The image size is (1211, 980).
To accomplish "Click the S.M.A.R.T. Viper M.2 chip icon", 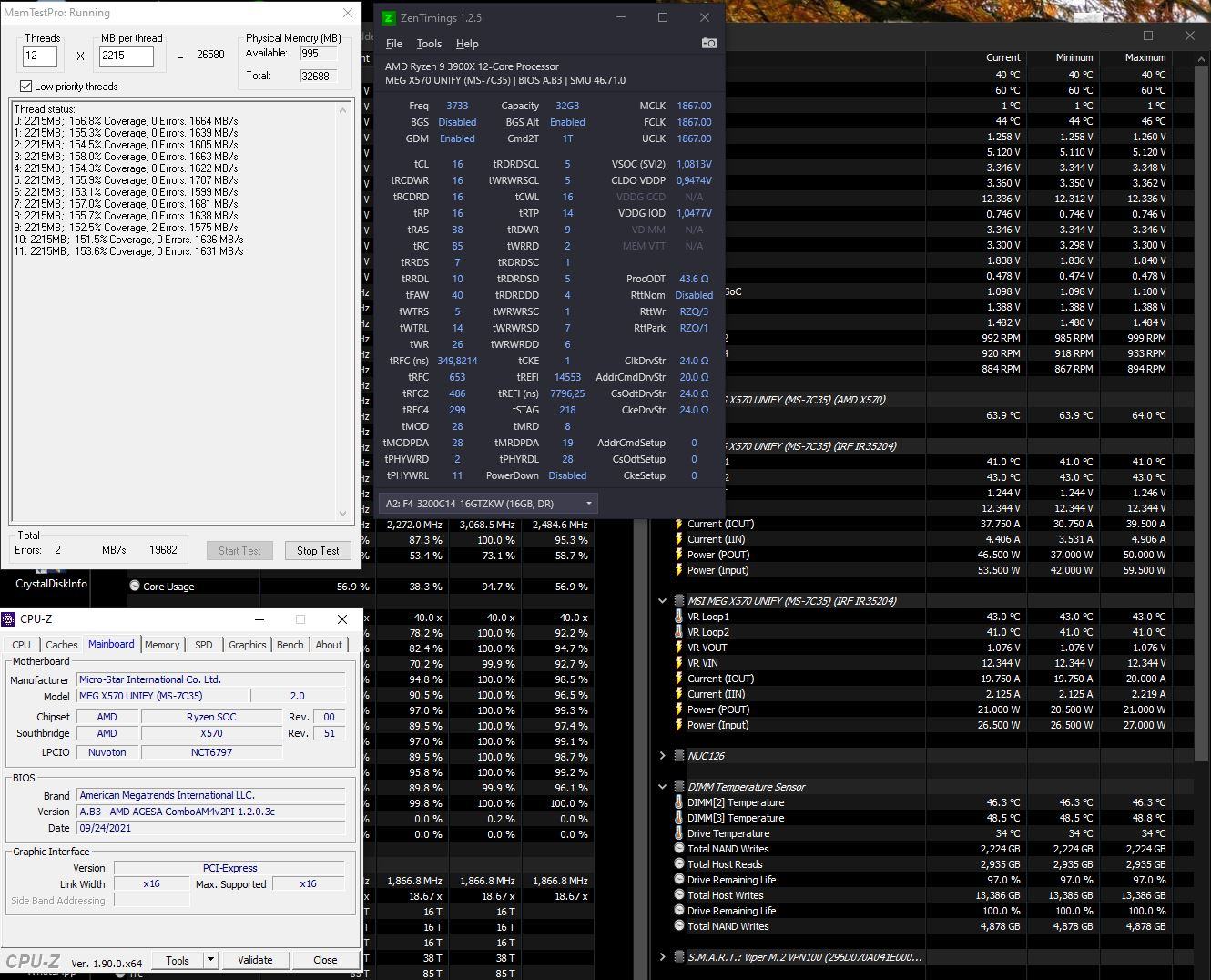I will [x=679, y=957].
